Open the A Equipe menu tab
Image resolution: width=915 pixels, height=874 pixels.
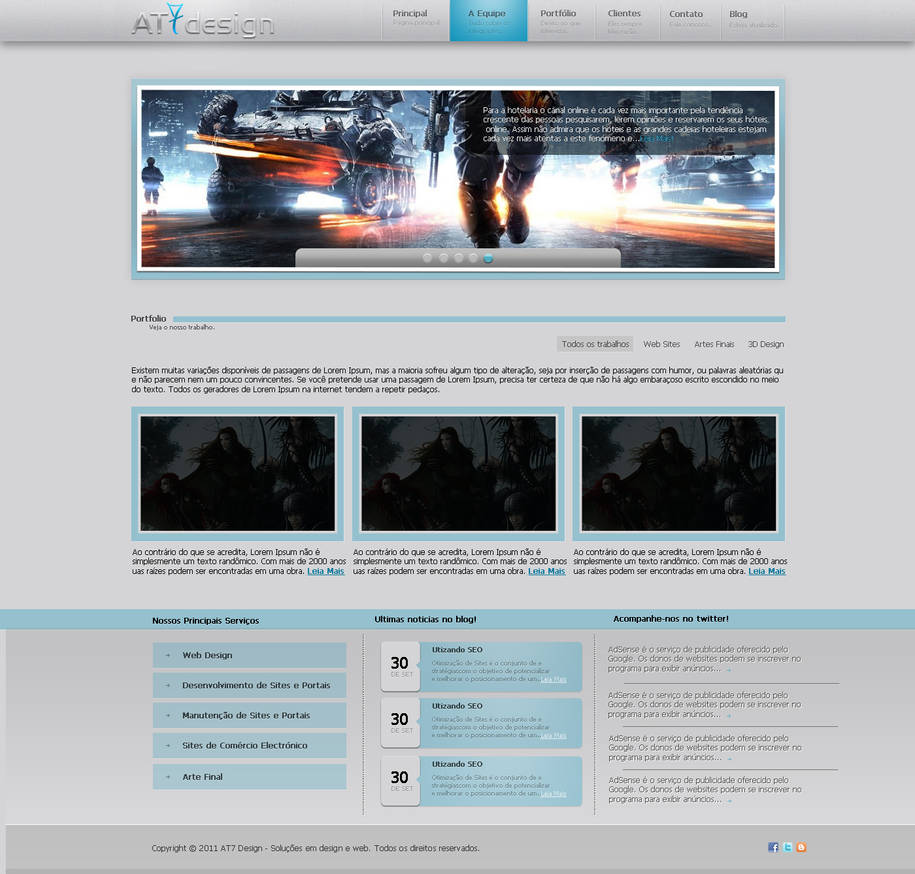[488, 20]
